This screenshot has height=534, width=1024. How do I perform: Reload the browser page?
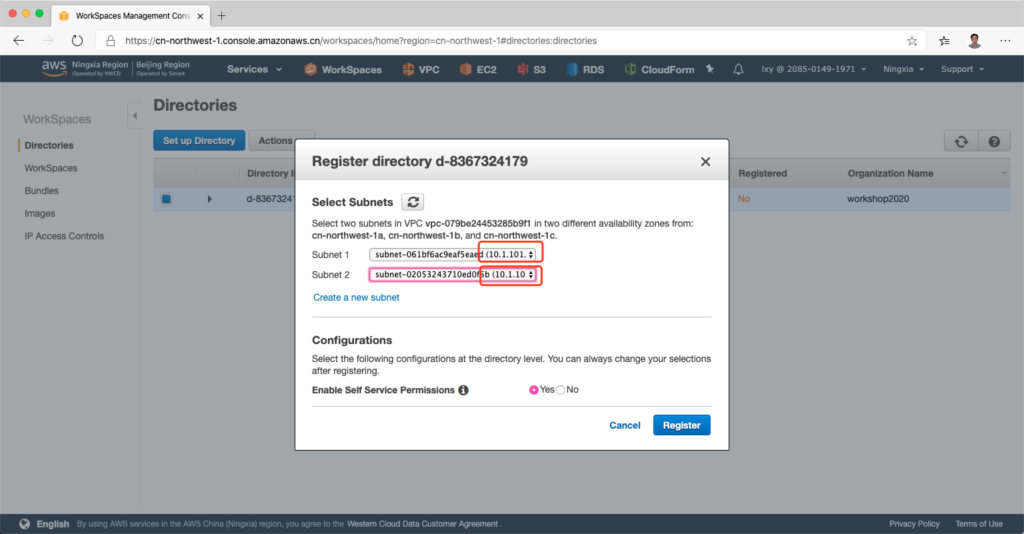coord(77,41)
